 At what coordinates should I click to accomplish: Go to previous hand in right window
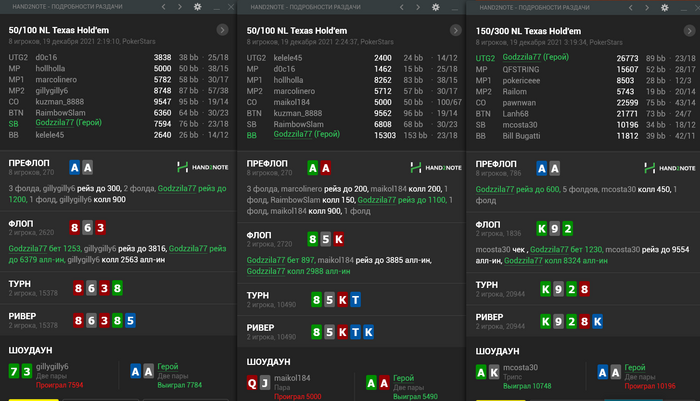[631, 8]
